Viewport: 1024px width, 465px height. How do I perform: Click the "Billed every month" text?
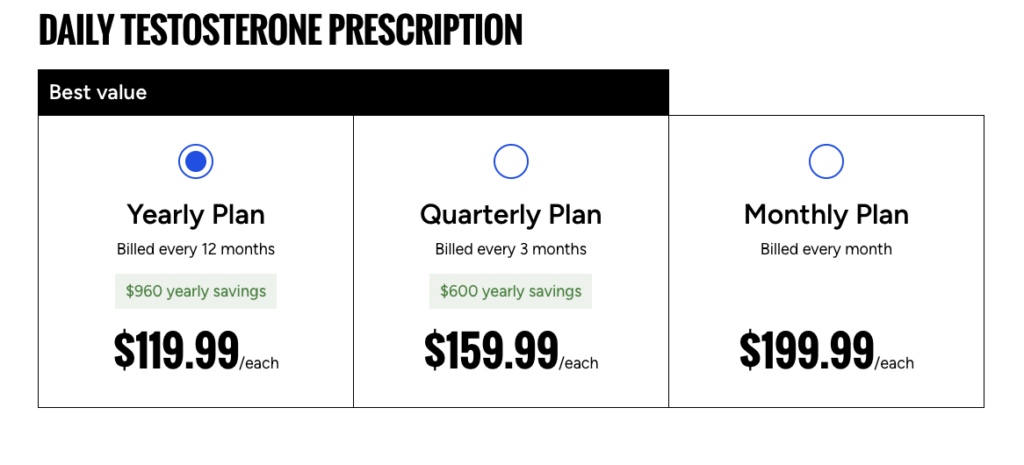[x=826, y=249]
